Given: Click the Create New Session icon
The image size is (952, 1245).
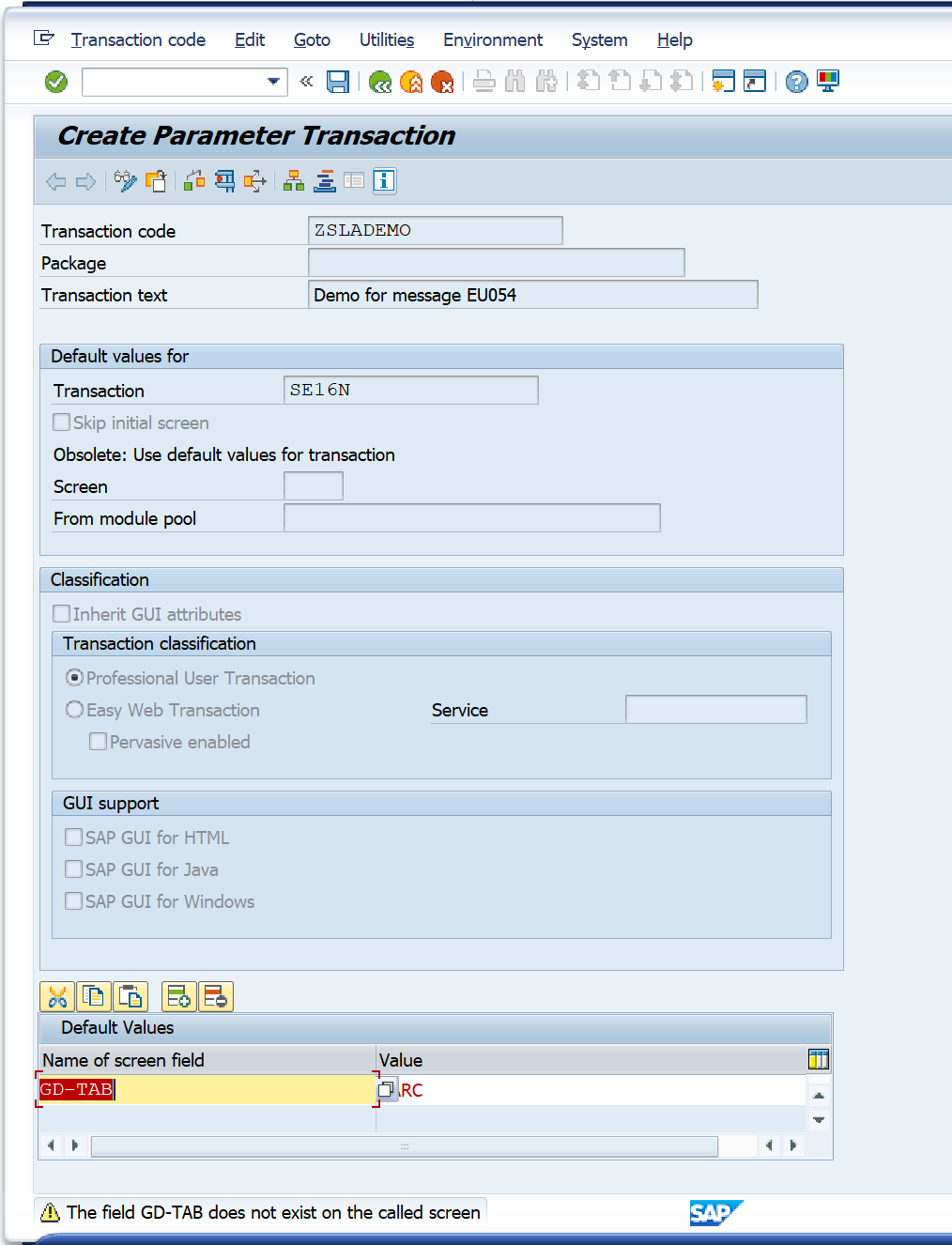Looking at the screenshot, I should 723,82.
